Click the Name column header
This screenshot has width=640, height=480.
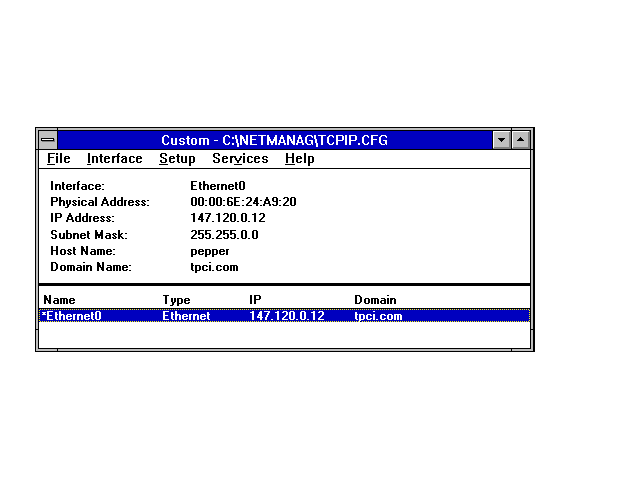pos(60,300)
